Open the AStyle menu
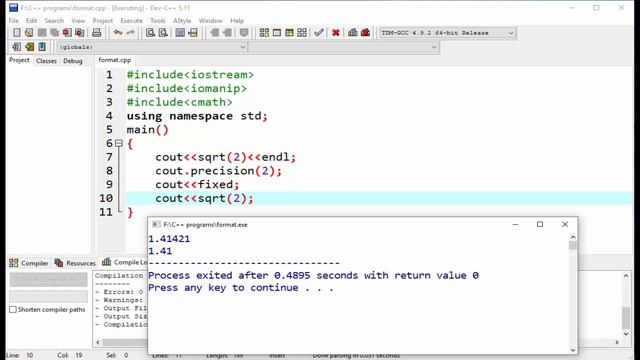Image resolution: width=640 pixels, height=360 pixels. [182, 20]
